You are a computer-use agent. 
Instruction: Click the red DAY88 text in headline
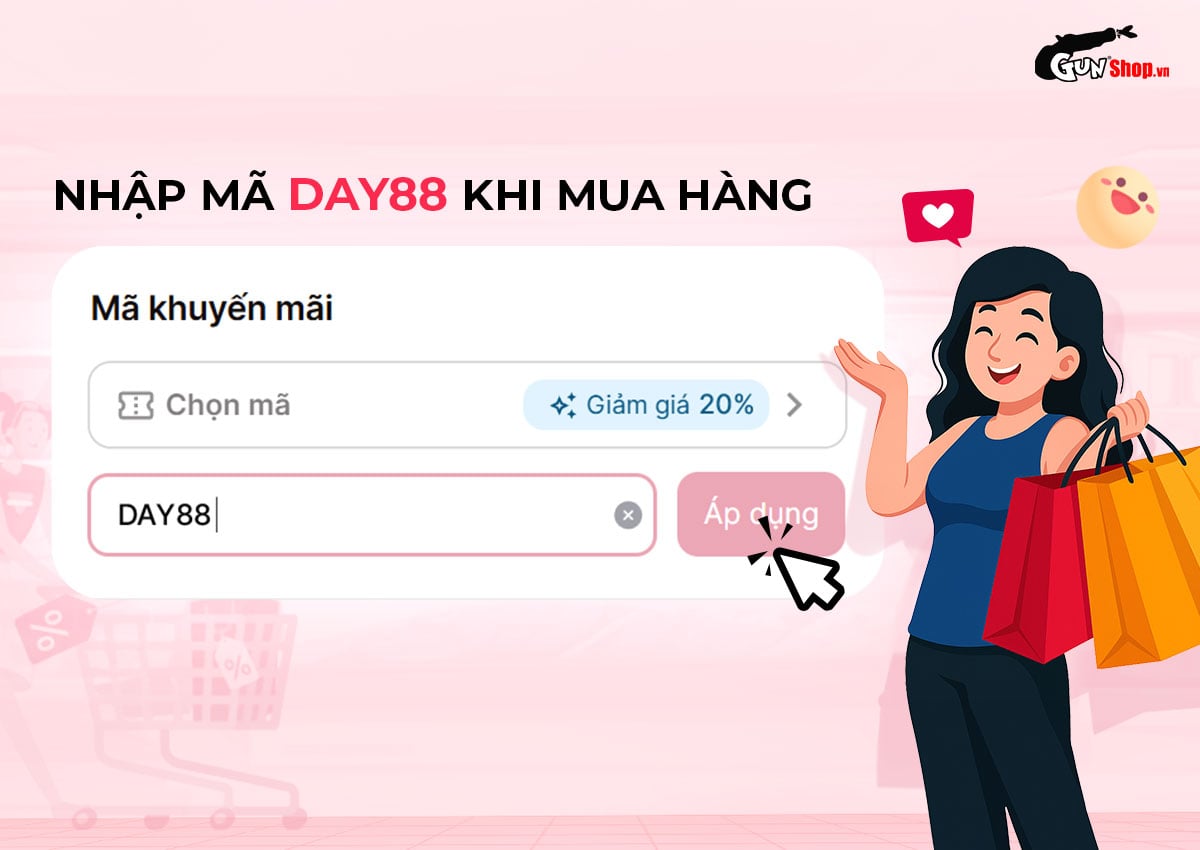coord(368,197)
